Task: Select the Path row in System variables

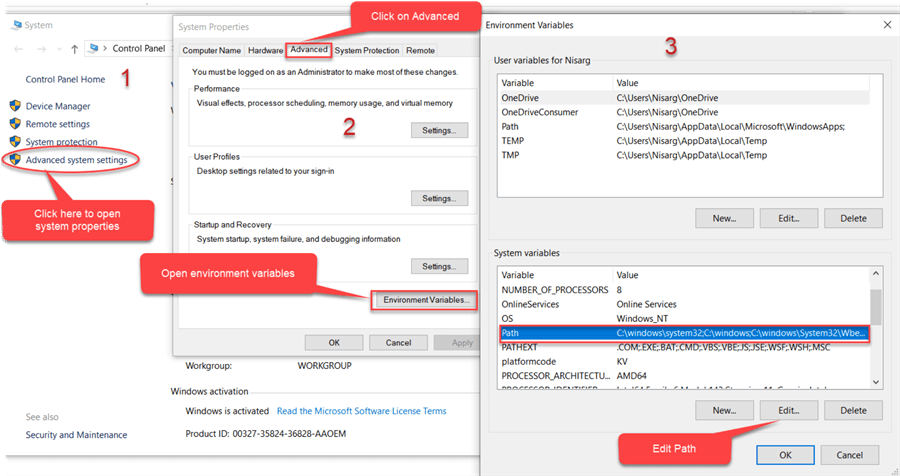Action: coord(684,333)
